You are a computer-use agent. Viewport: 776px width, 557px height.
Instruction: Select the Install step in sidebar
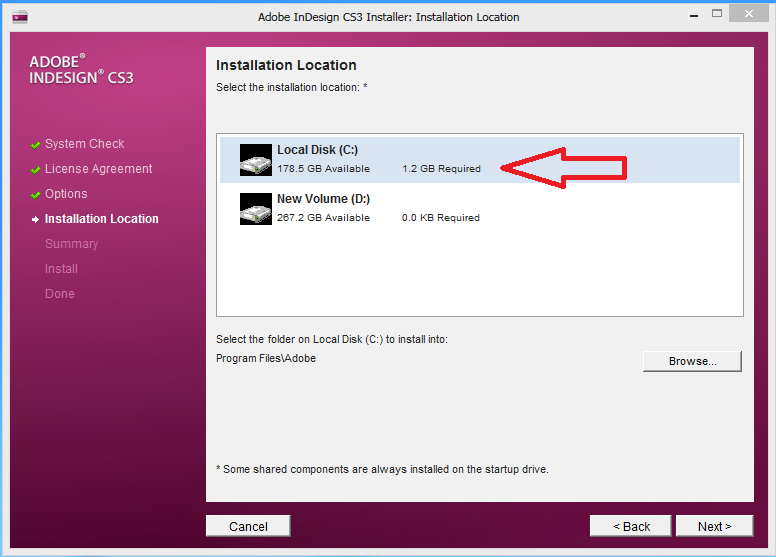[61, 269]
